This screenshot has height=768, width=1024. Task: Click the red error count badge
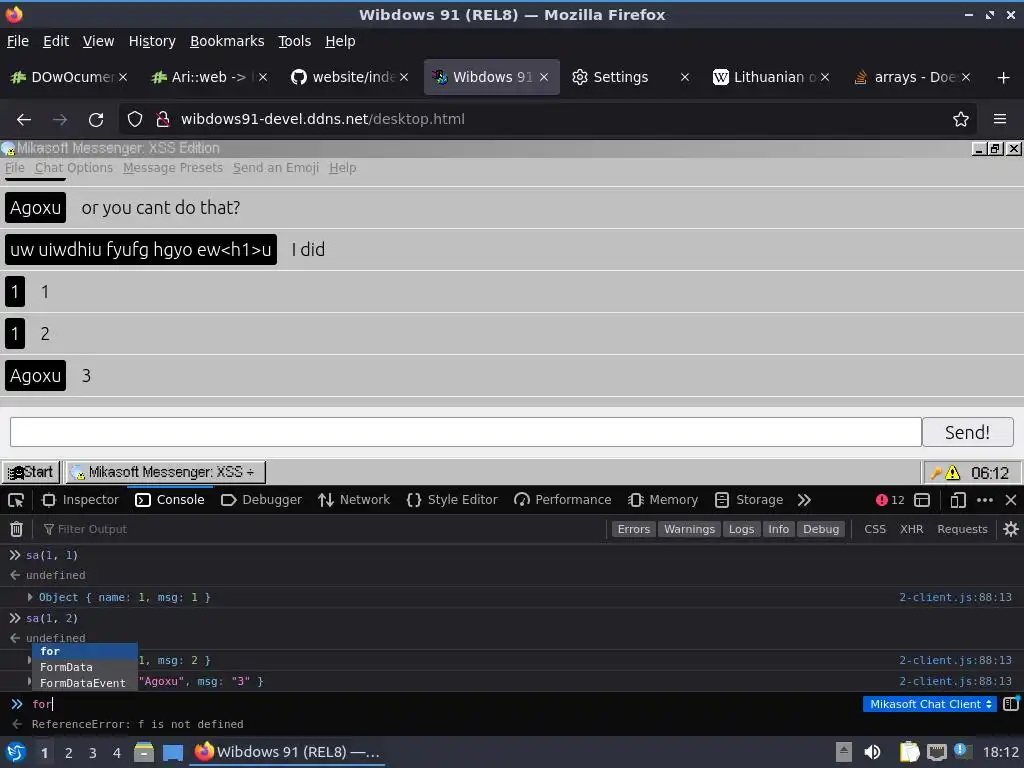click(x=890, y=500)
